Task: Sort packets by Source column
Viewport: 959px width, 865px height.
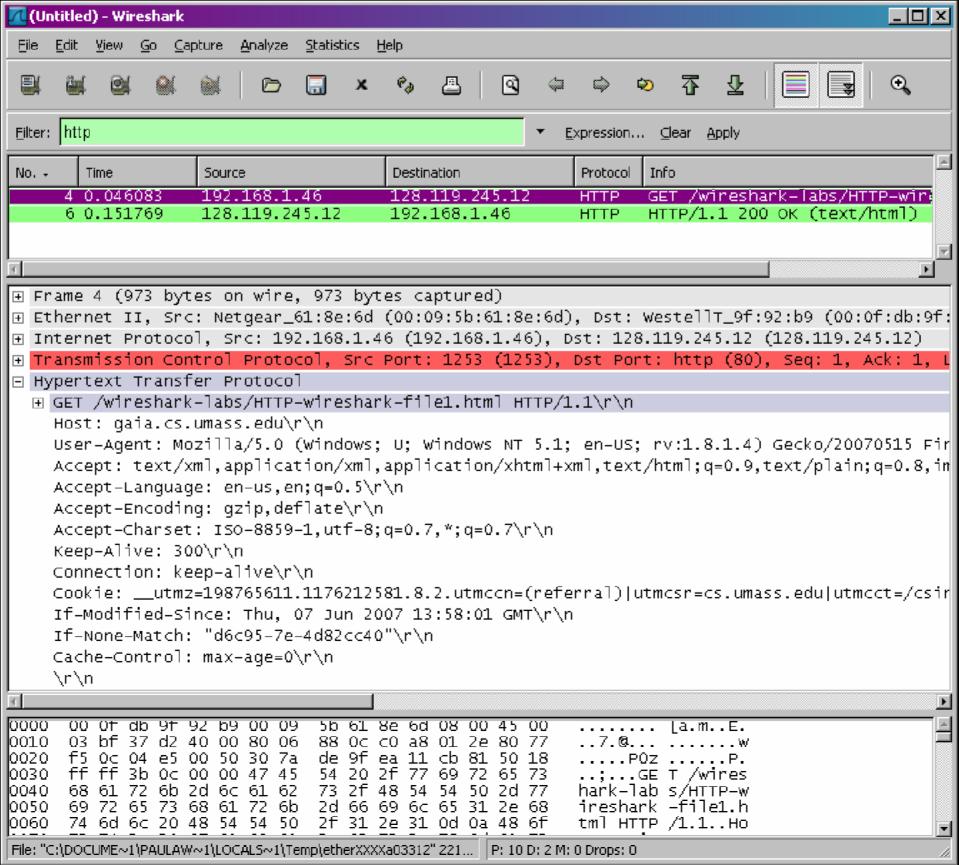Action: pos(291,173)
